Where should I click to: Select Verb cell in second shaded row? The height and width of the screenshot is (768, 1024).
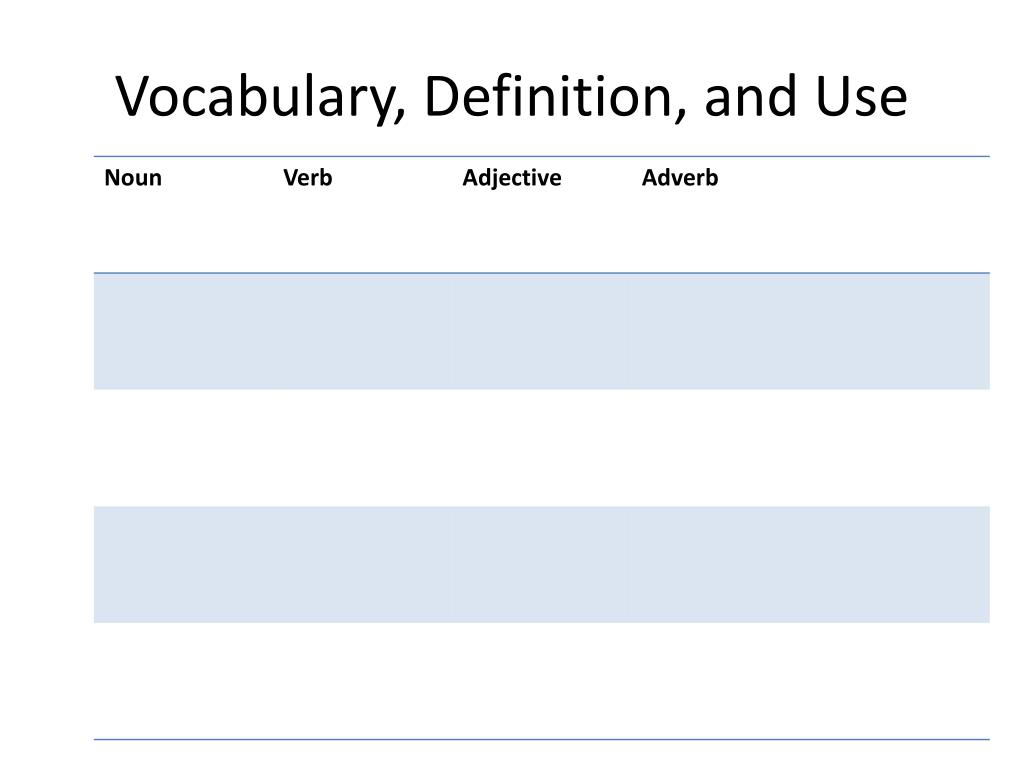tap(362, 564)
